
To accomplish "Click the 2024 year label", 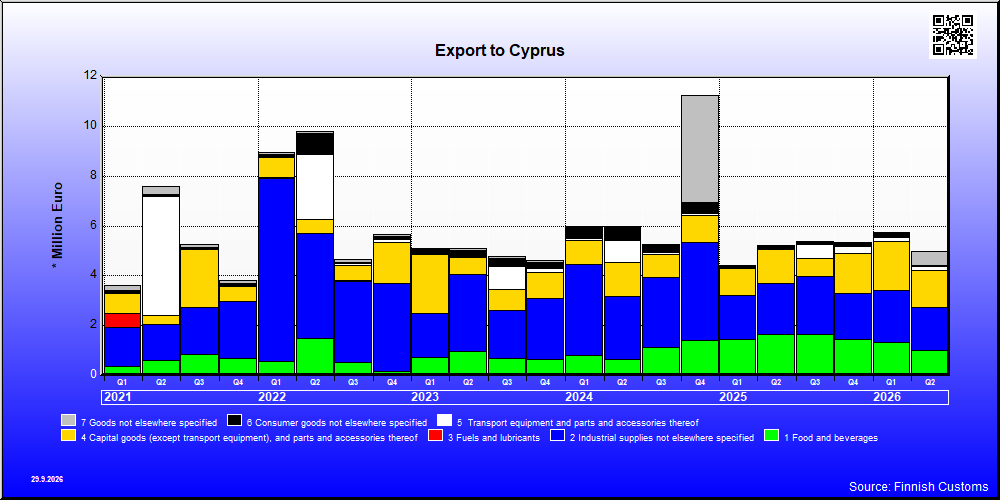I will click(579, 397).
